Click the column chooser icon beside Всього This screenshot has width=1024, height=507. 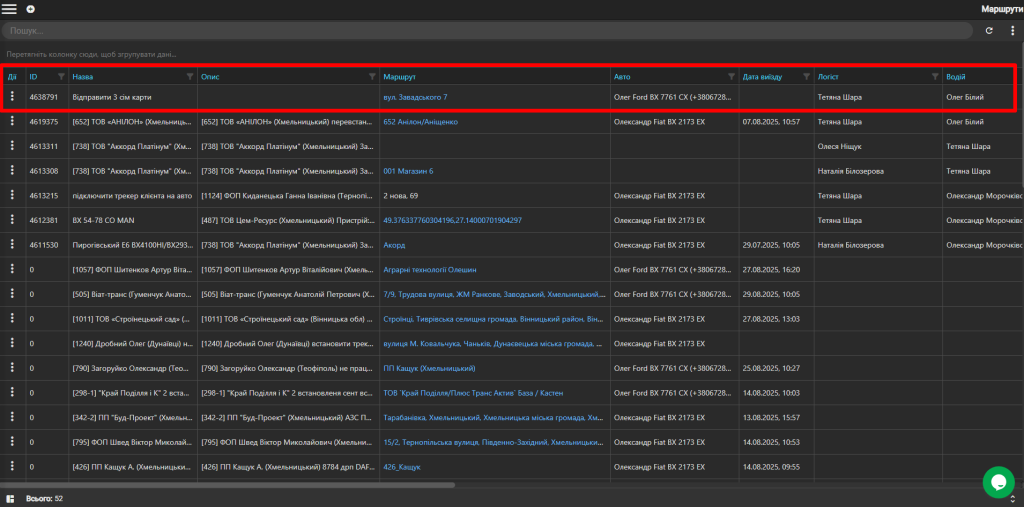(x=10, y=499)
